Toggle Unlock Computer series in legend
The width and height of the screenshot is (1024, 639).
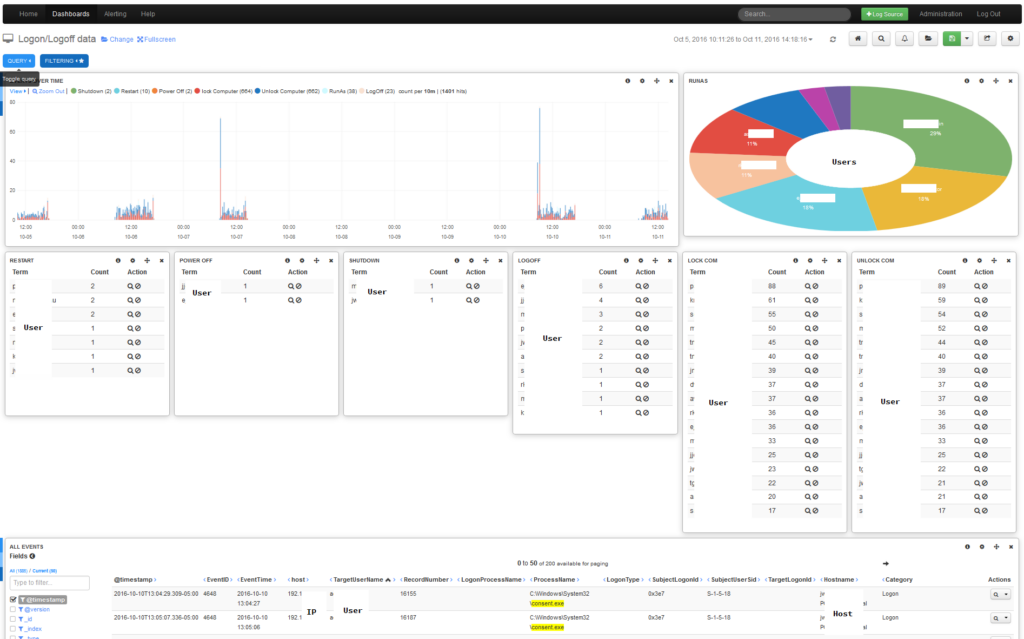coord(287,91)
